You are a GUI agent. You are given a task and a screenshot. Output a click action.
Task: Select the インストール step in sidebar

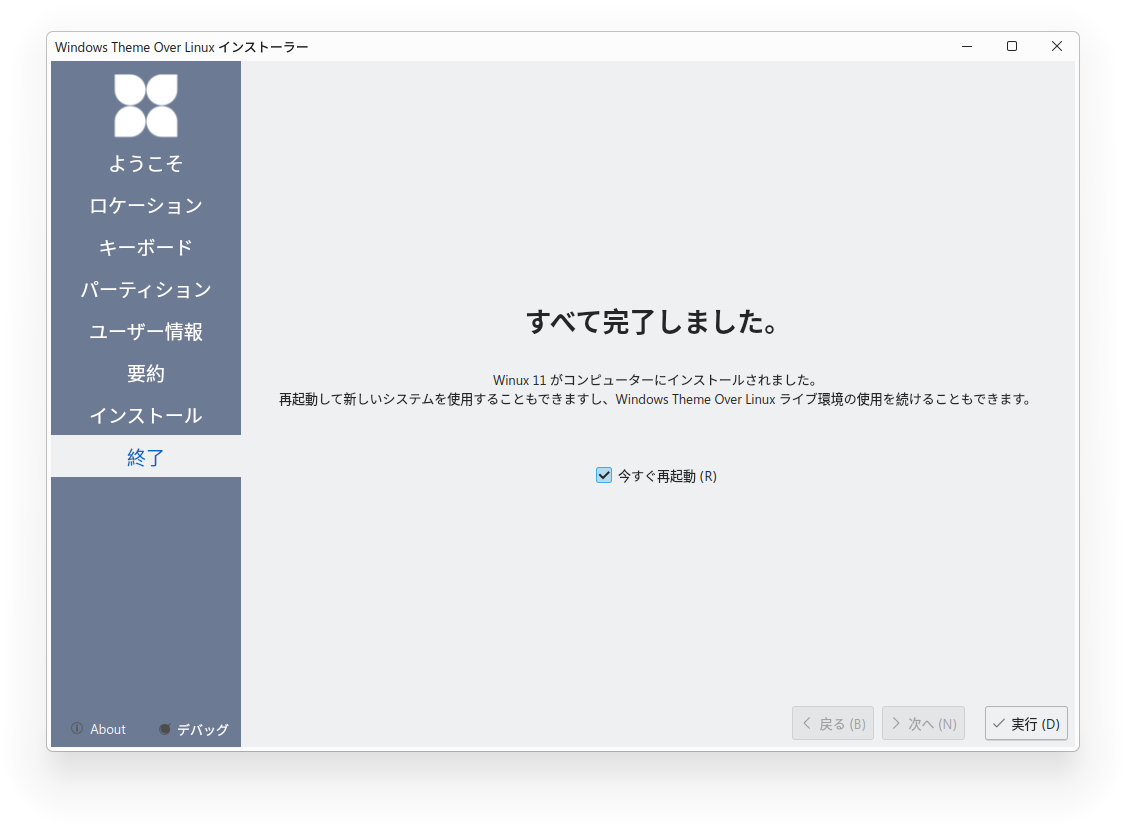click(146, 416)
